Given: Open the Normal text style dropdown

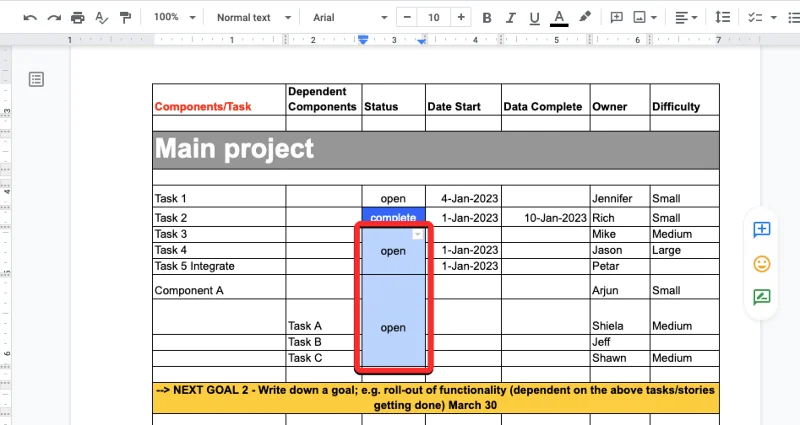Looking at the screenshot, I should (254, 18).
